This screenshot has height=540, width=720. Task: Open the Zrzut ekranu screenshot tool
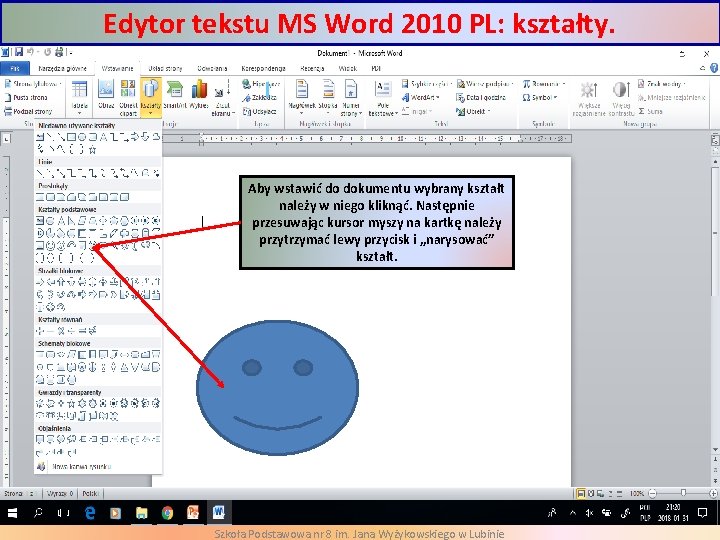point(223,97)
